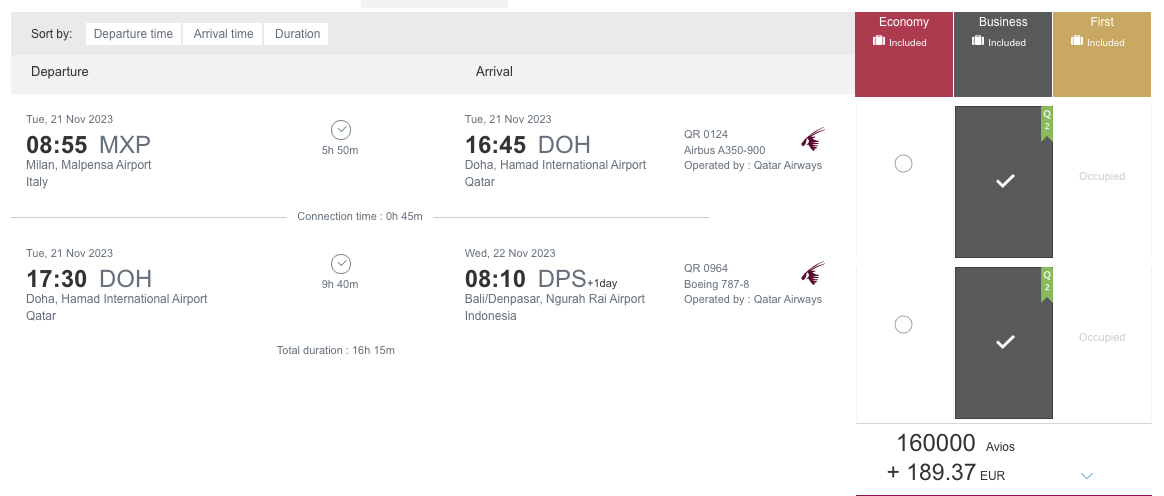Open the First cabin column header

point(1102,54)
